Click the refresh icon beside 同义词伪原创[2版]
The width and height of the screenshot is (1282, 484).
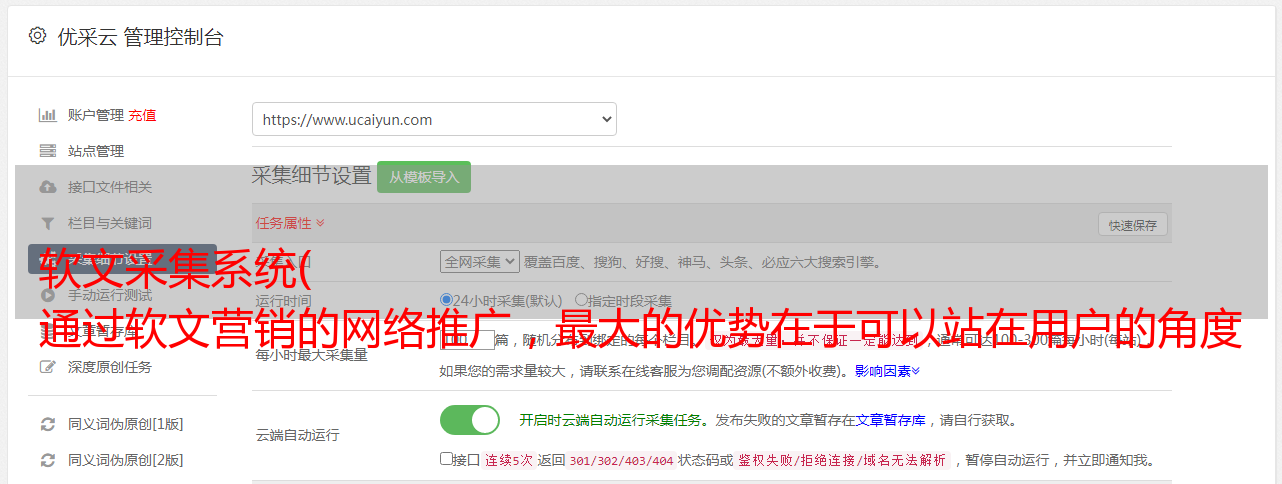coord(47,460)
